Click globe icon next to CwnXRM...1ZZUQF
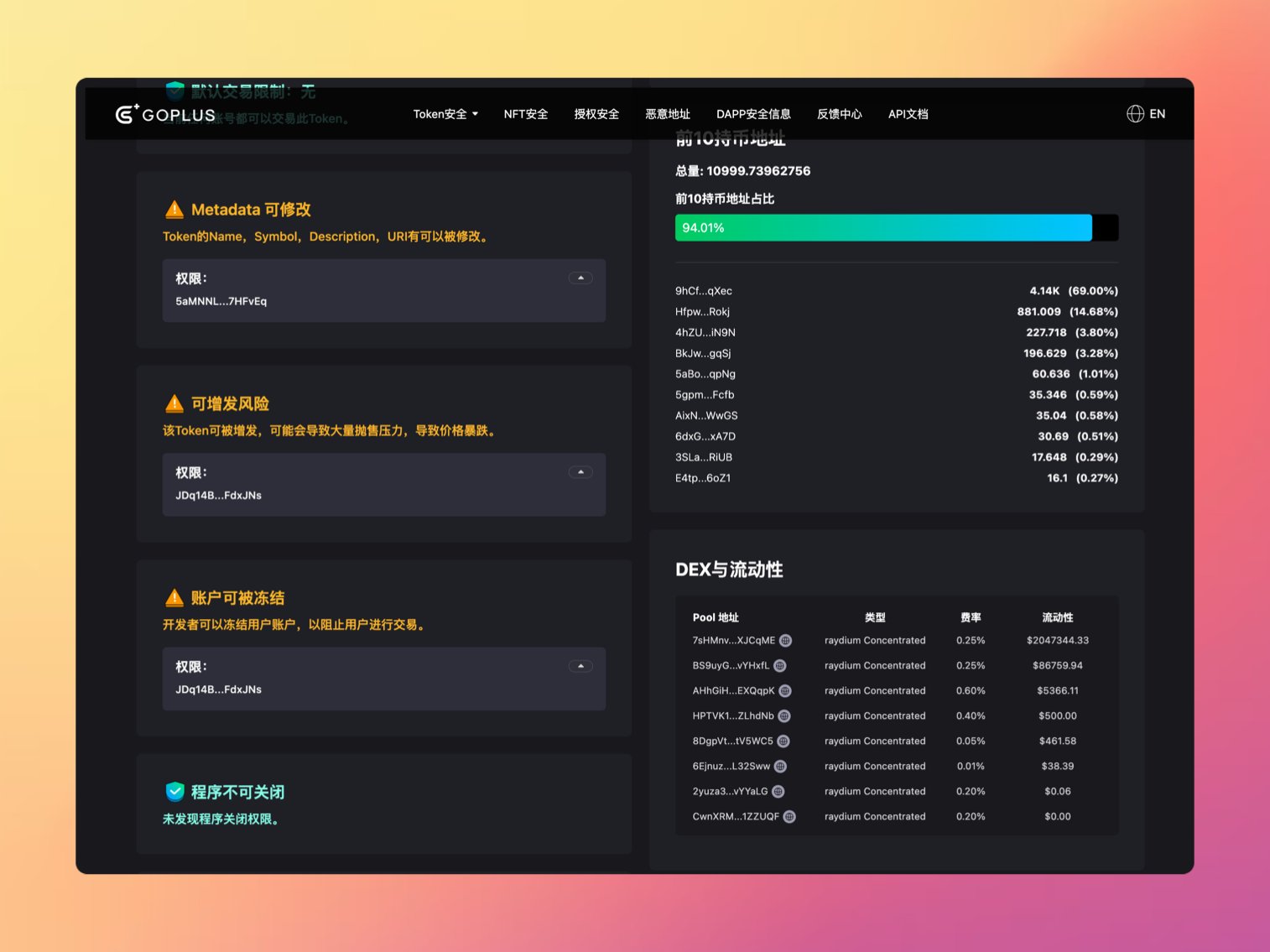 (x=789, y=817)
